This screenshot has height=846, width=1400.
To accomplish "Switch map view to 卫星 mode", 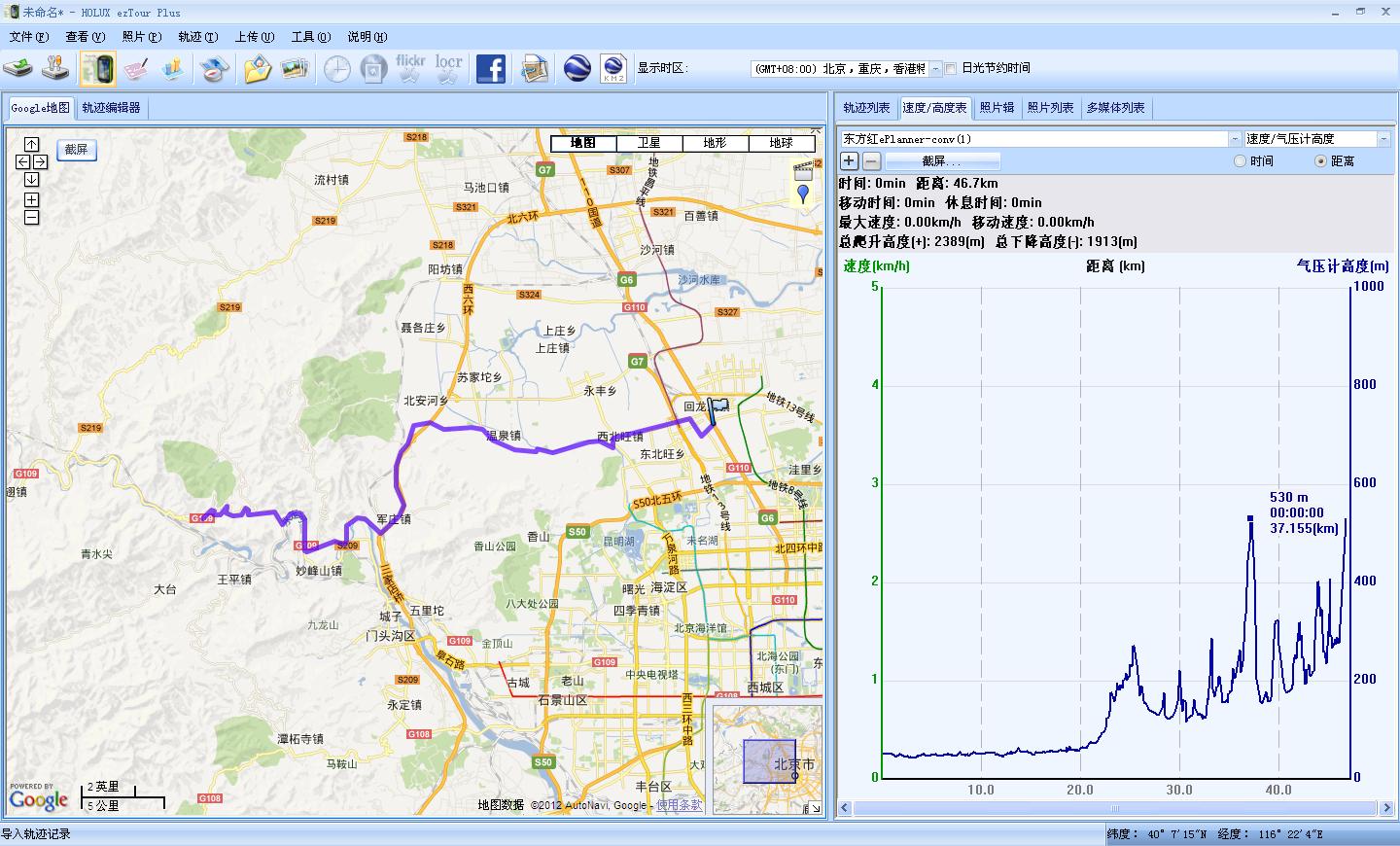I will click(x=648, y=143).
